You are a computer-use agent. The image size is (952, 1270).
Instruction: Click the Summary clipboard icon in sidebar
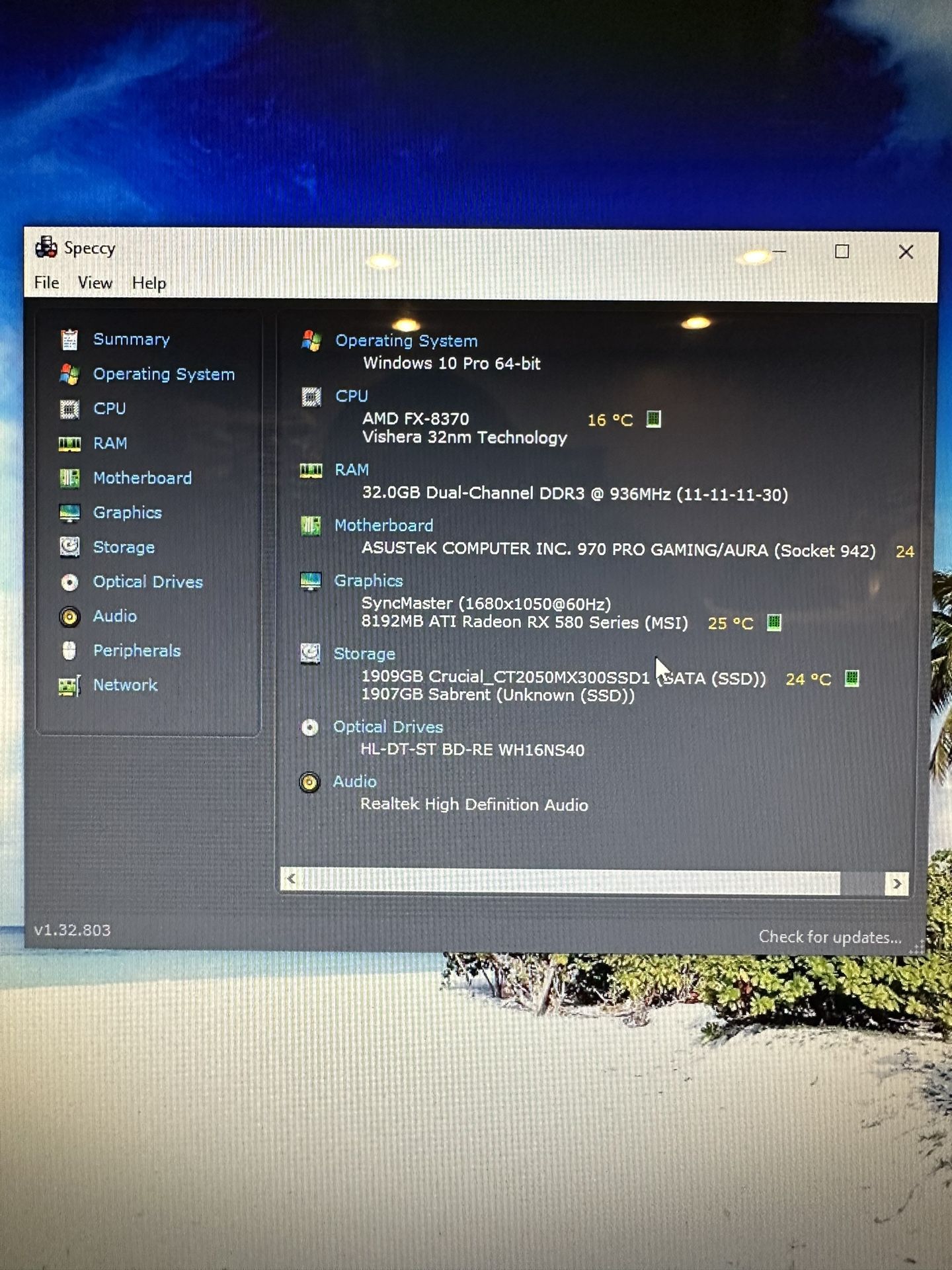point(69,339)
